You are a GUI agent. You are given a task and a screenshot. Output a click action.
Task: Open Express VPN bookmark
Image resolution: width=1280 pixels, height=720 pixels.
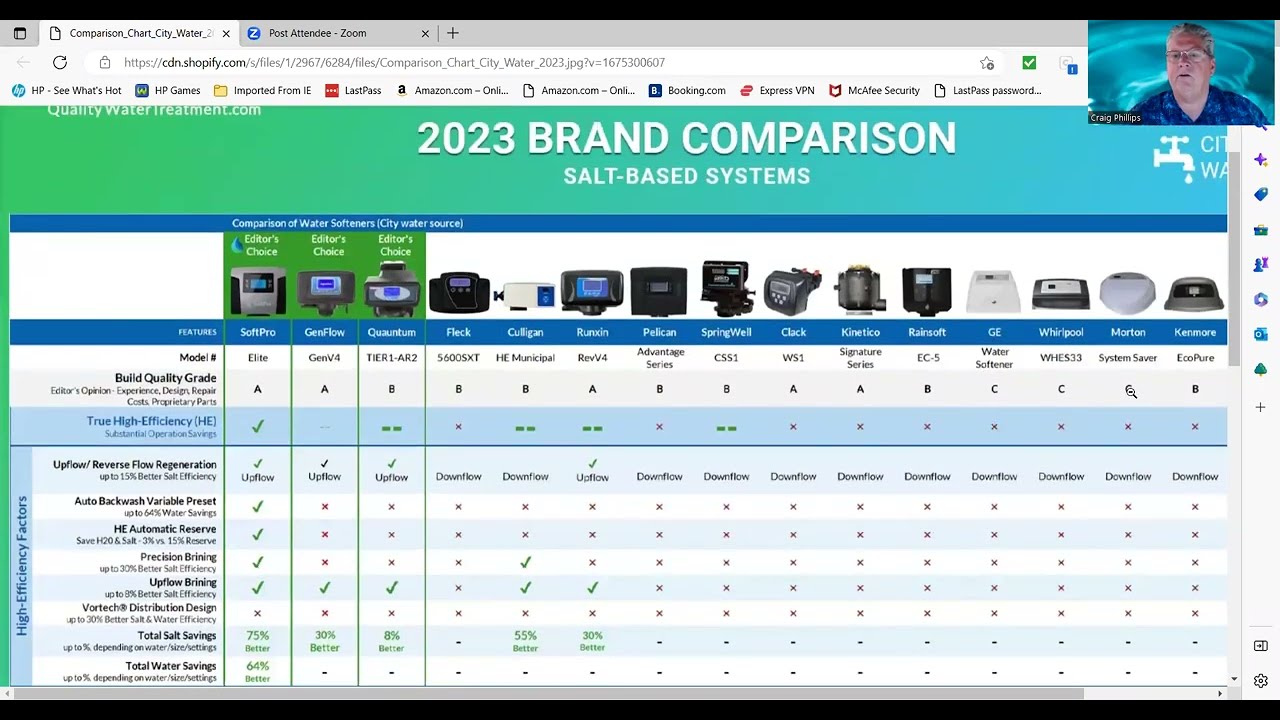[x=777, y=90]
